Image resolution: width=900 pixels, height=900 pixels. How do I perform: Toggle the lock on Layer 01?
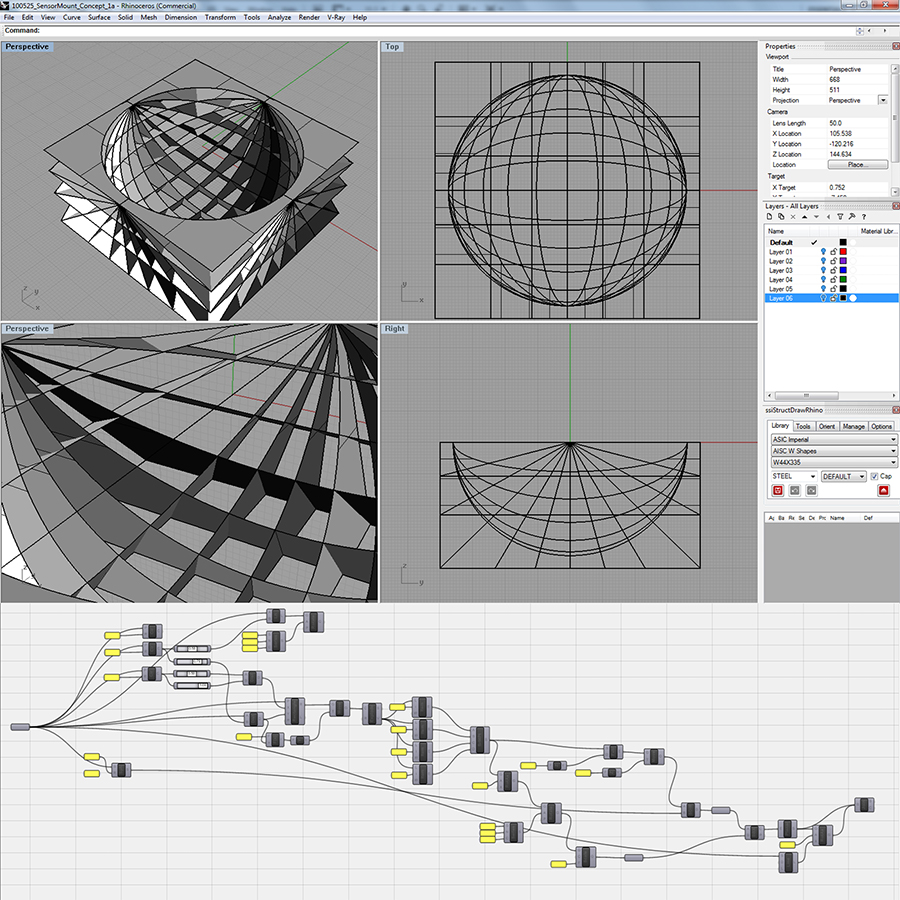833,251
